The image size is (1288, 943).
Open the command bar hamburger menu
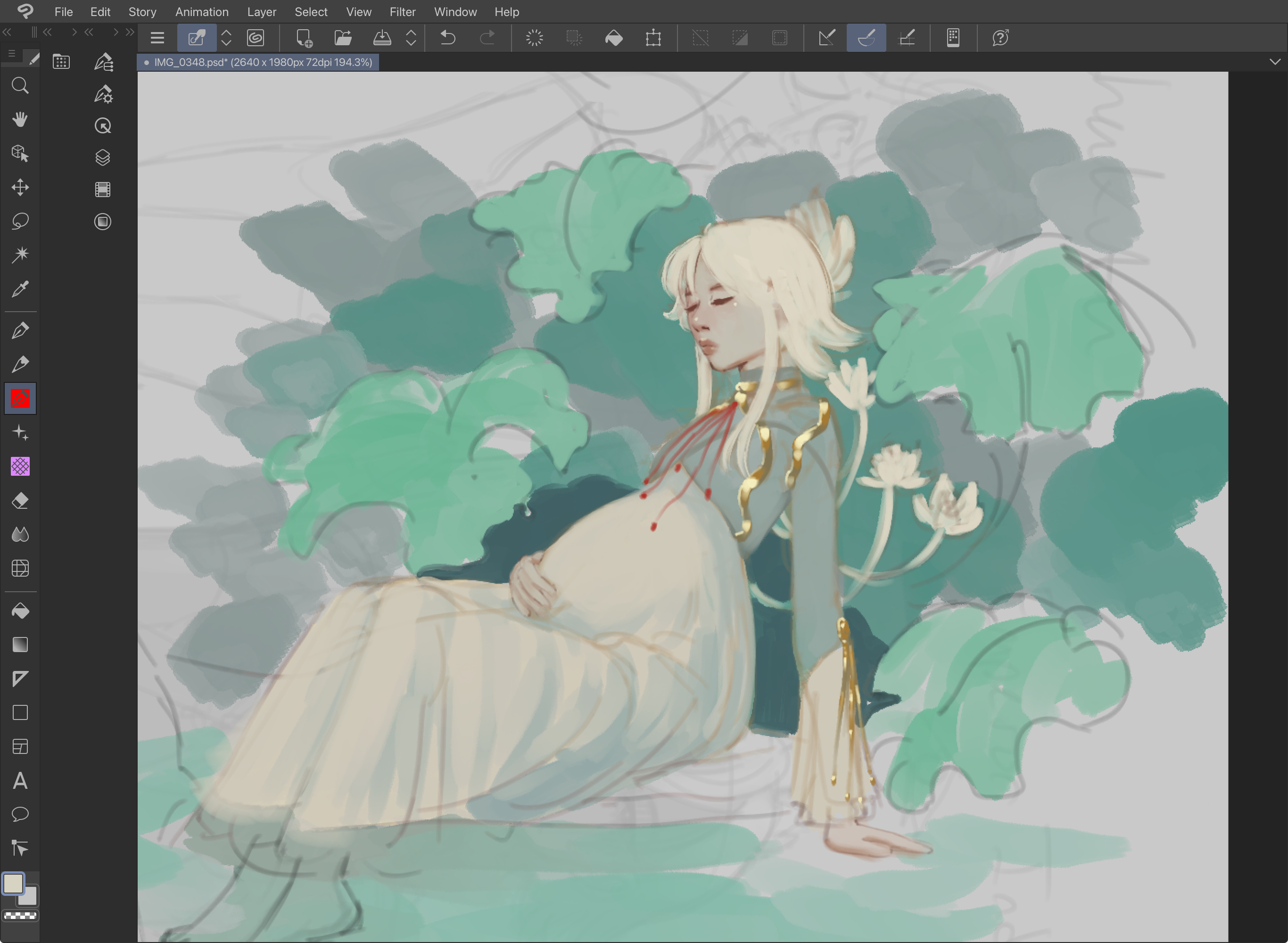(x=157, y=38)
